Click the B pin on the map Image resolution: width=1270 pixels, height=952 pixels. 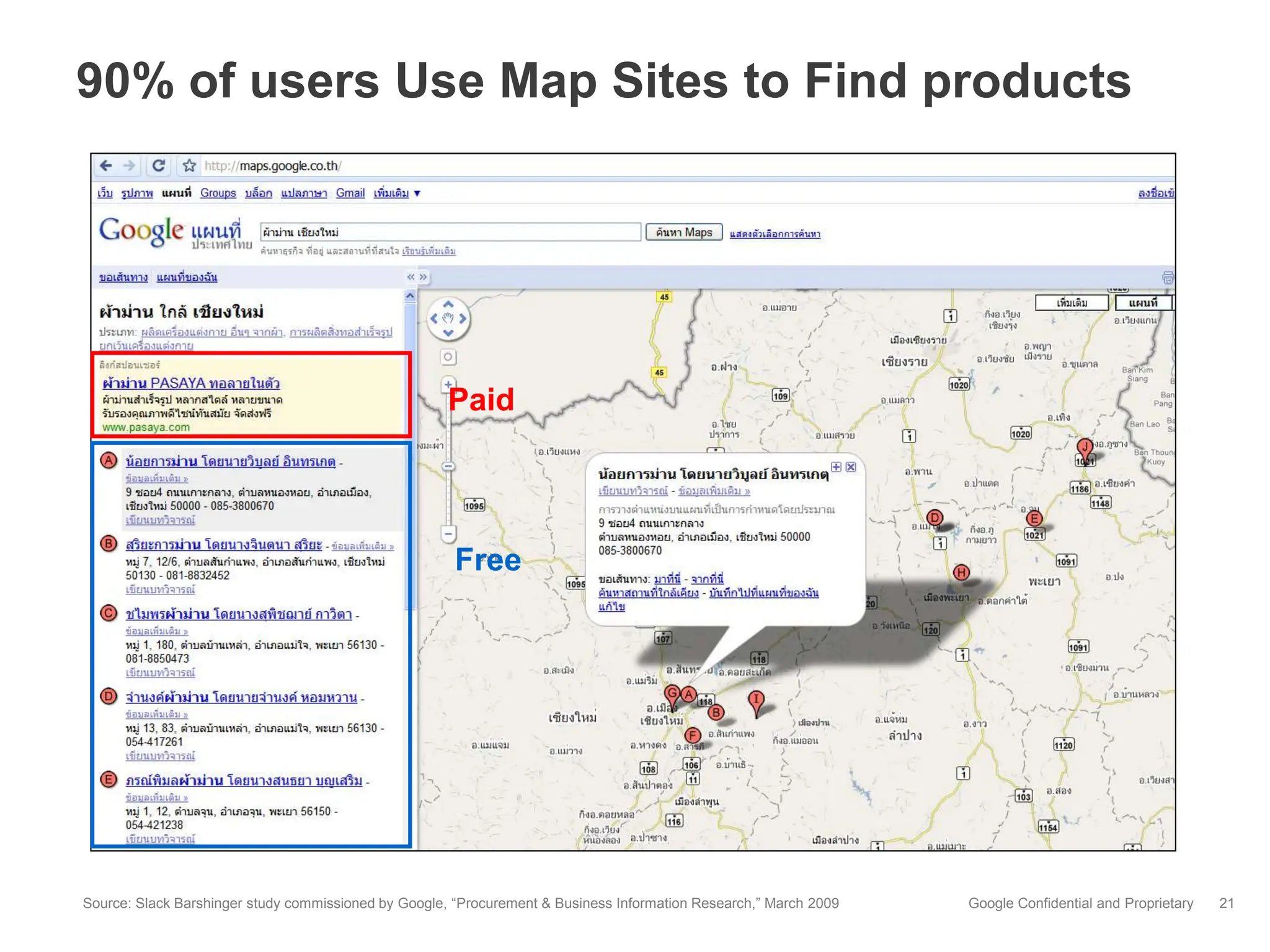pyautogui.click(x=716, y=713)
